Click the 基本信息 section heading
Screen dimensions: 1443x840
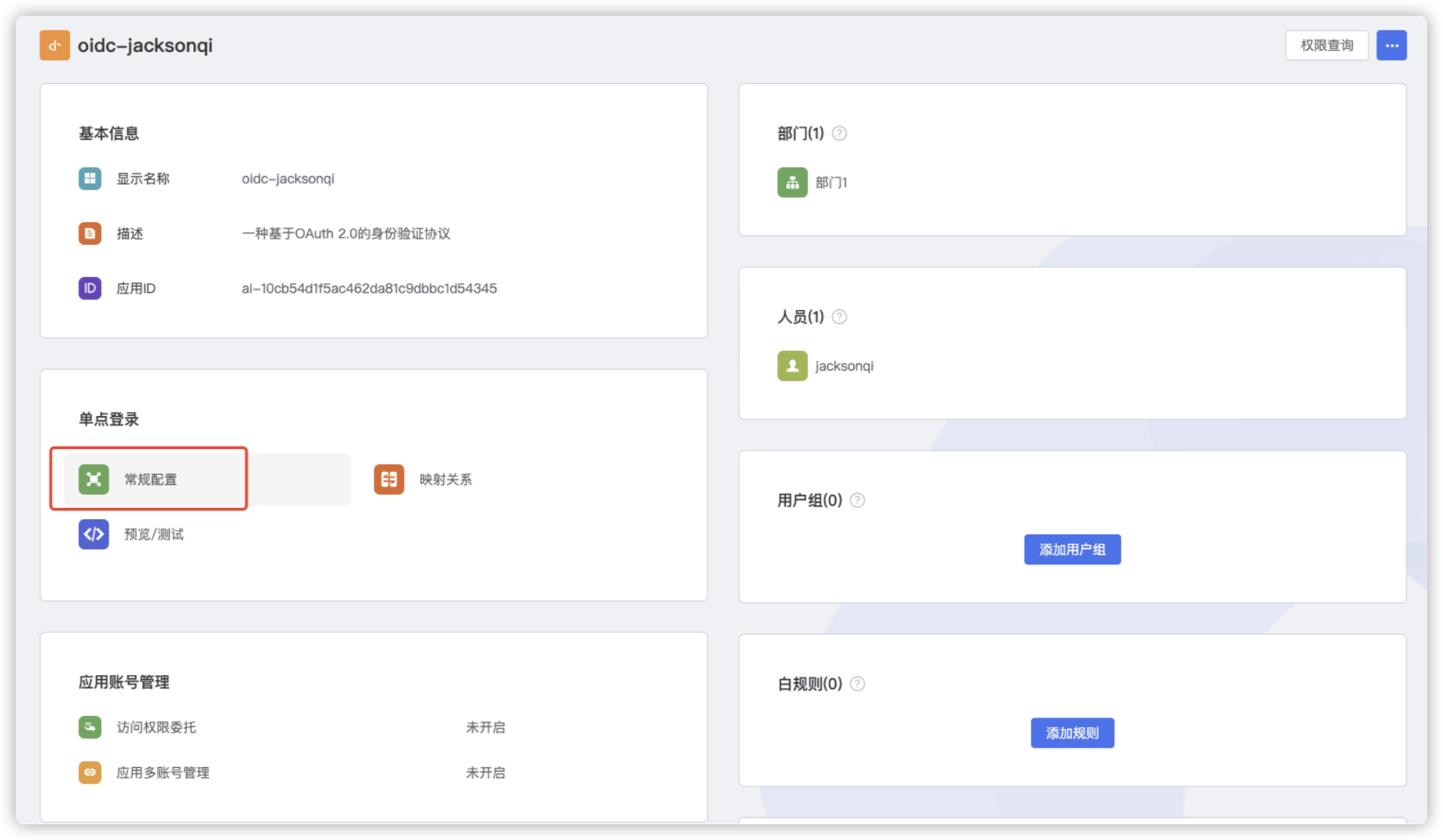pos(108,133)
